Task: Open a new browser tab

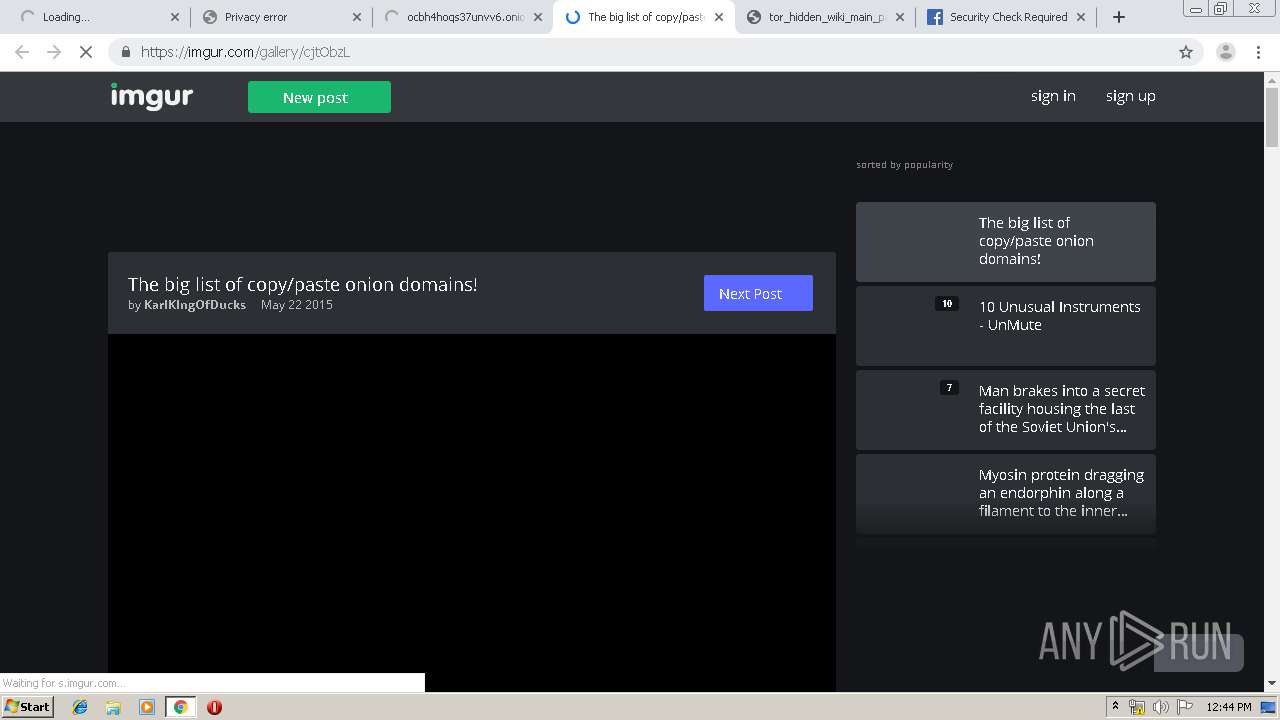Action: point(1119,17)
